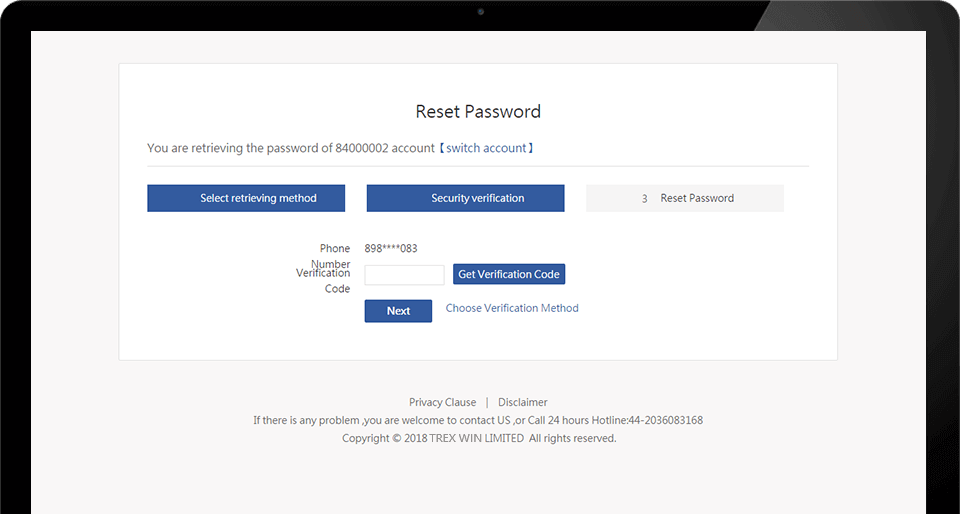Click the Phone Number label
This screenshot has width=960, height=514.
(331, 256)
